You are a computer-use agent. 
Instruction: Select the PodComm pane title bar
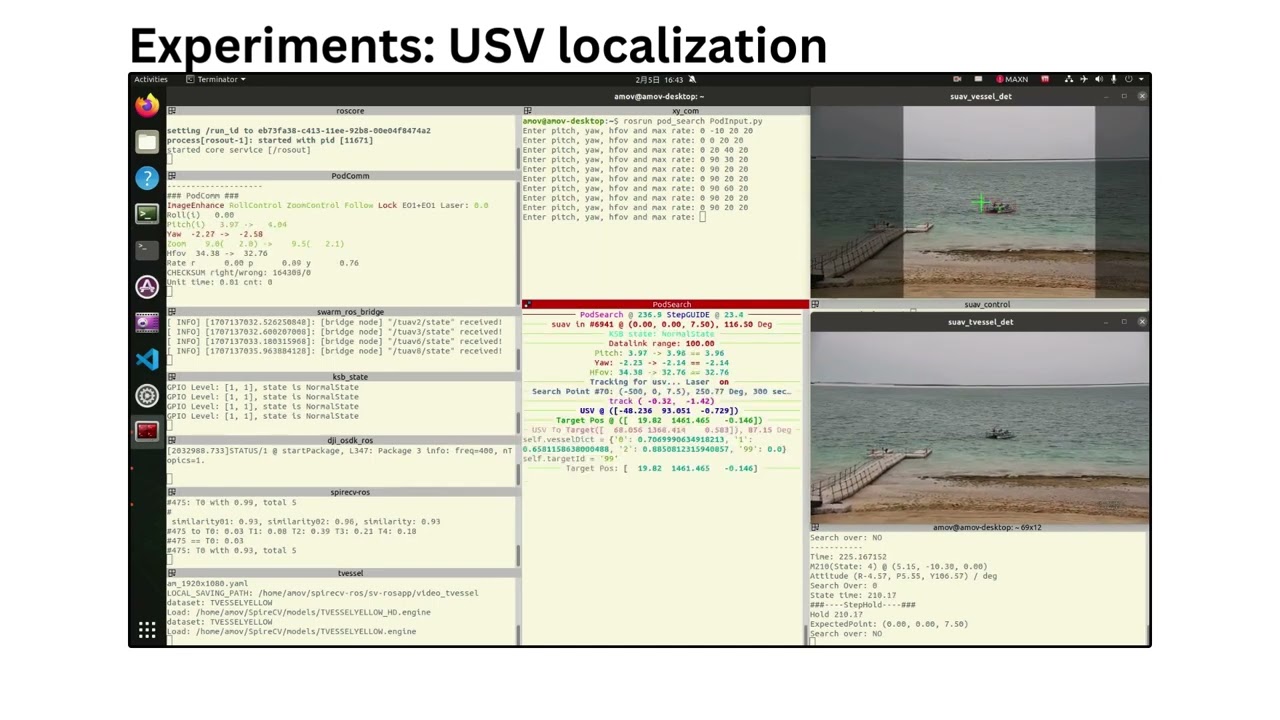343,176
